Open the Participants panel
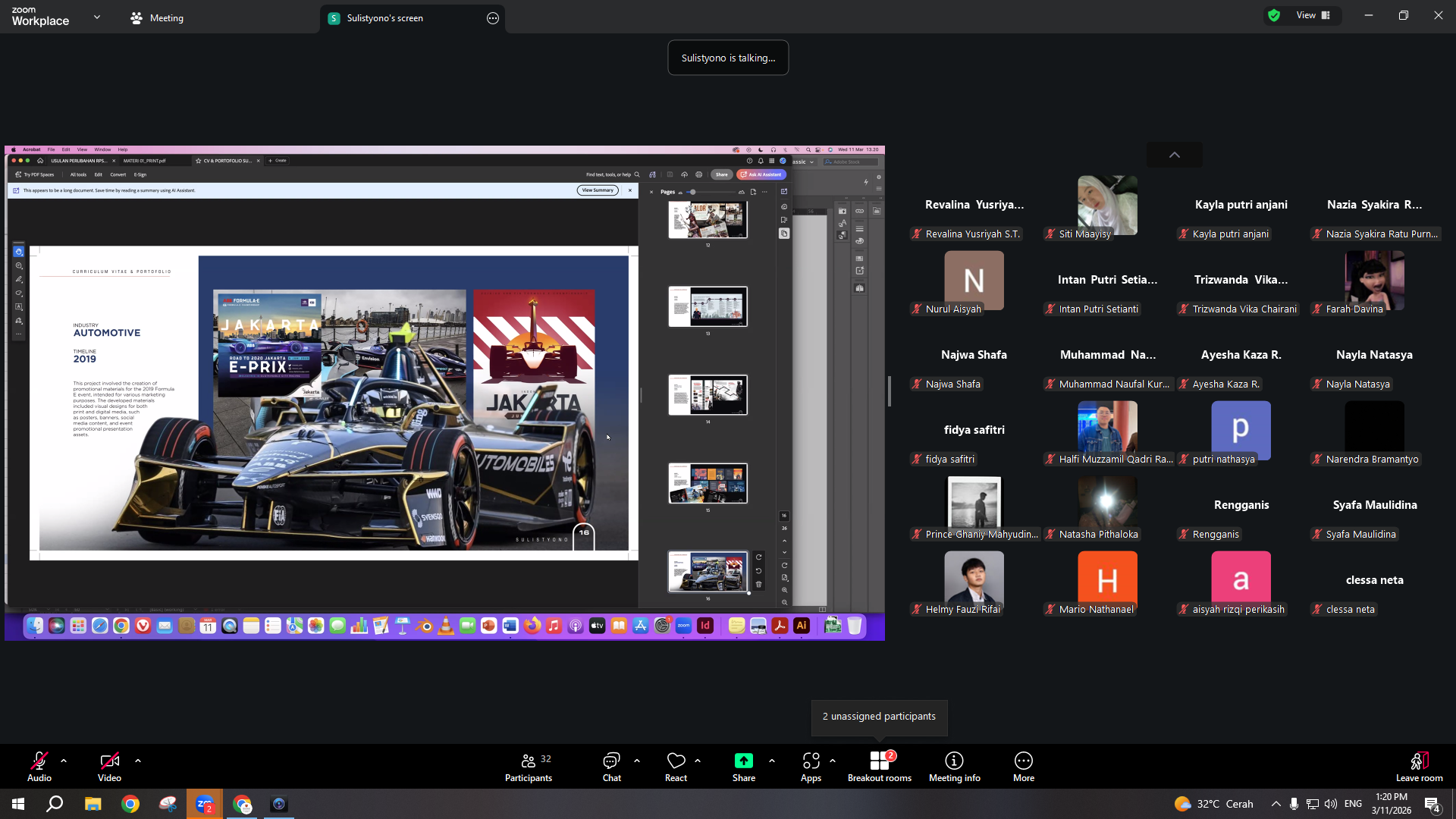Viewport: 1456px width, 819px height. pos(529,767)
